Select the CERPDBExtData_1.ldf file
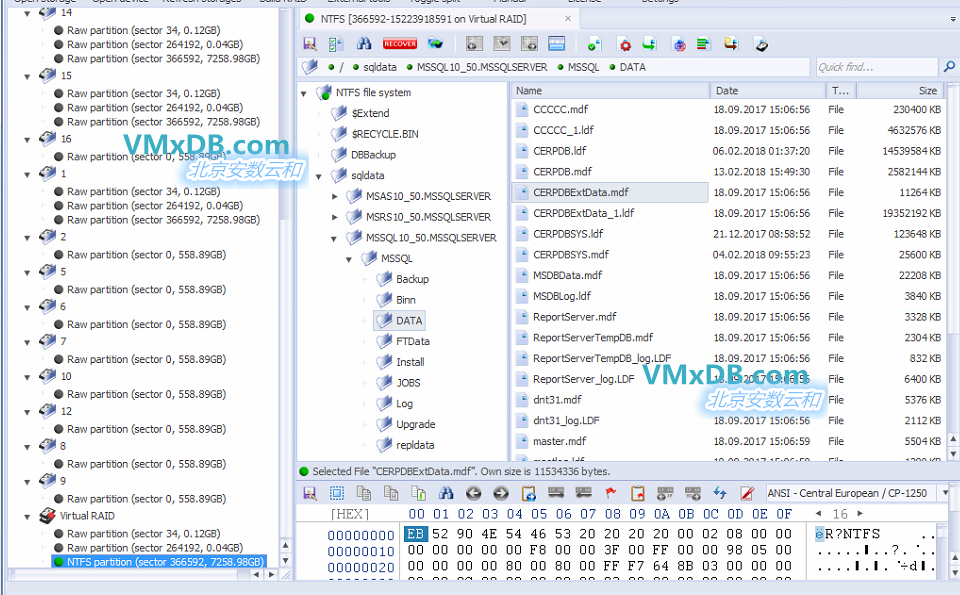The width and height of the screenshot is (960, 595). 583,213
